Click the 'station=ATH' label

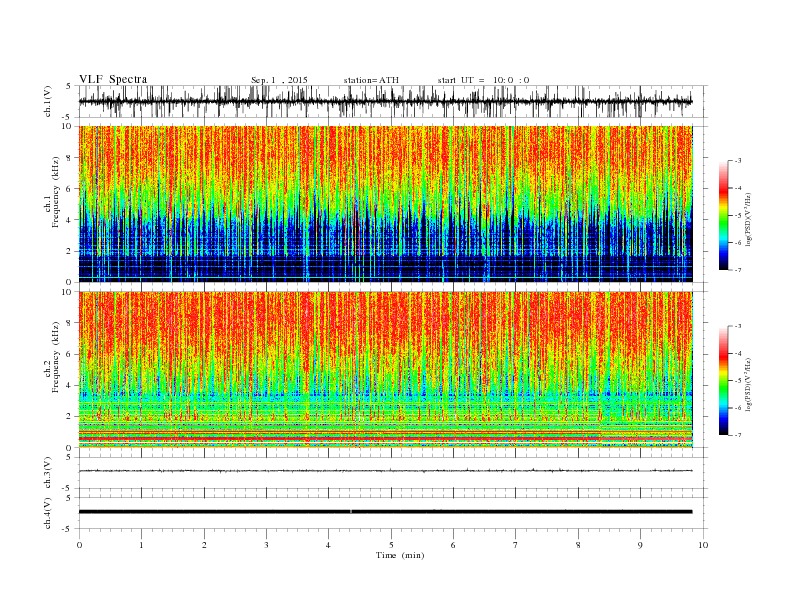click(371, 80)
